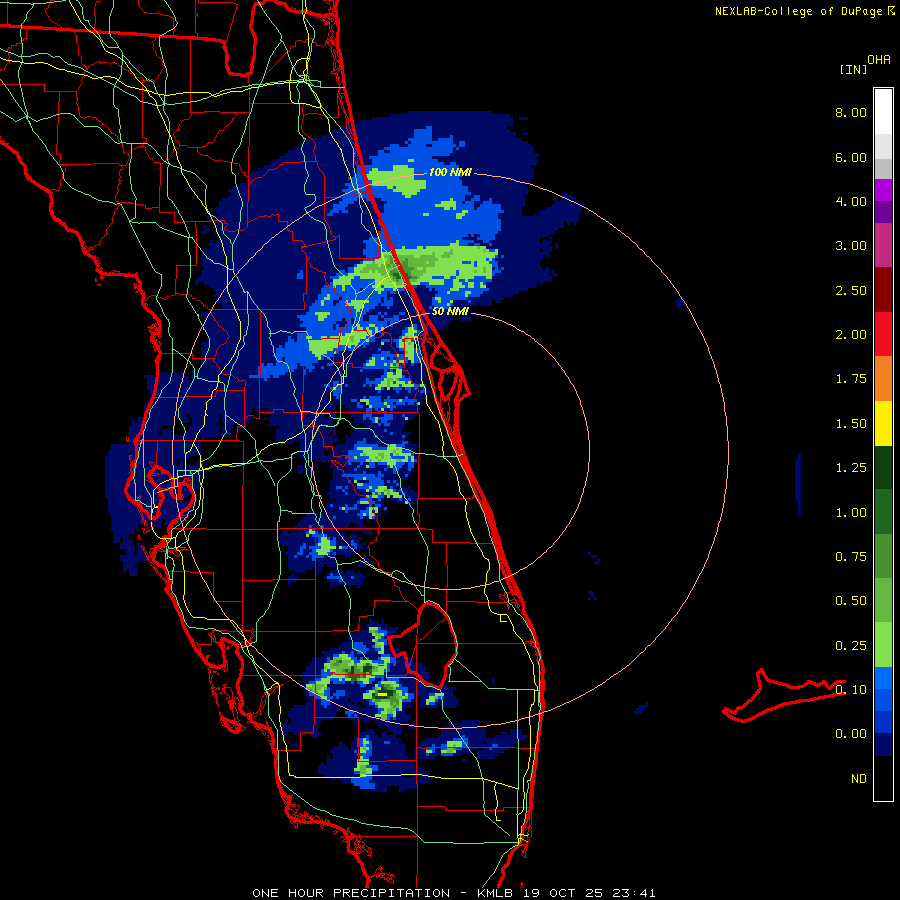The width and height of the screenshot is (900, 900).
Task: Click the pink 3.00 legend swatch
Action: (883, 245)
